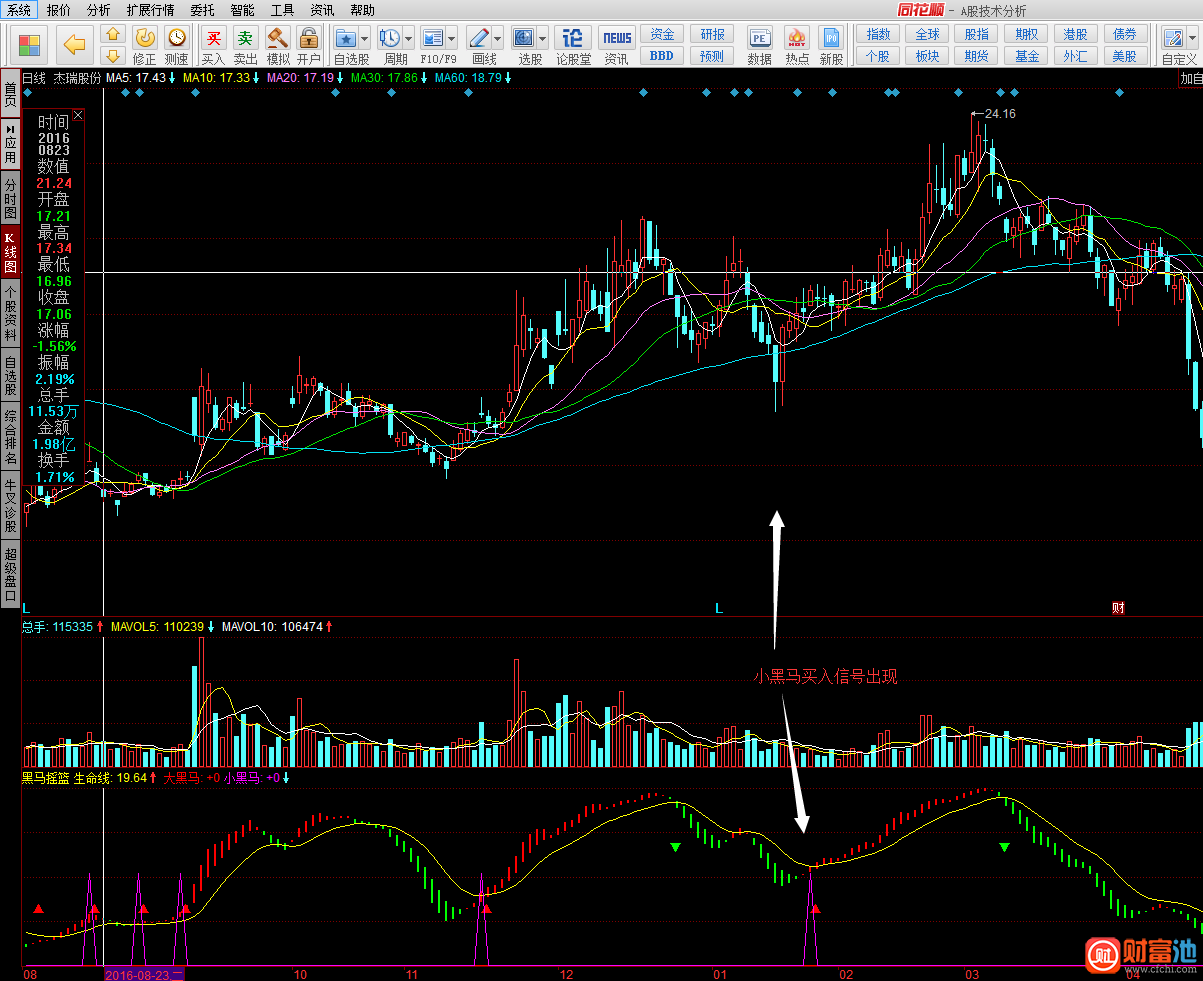Viewport: 1203px width, 981px height.
Task: Open the 工具 menu
Action: [x=282, y=10]
